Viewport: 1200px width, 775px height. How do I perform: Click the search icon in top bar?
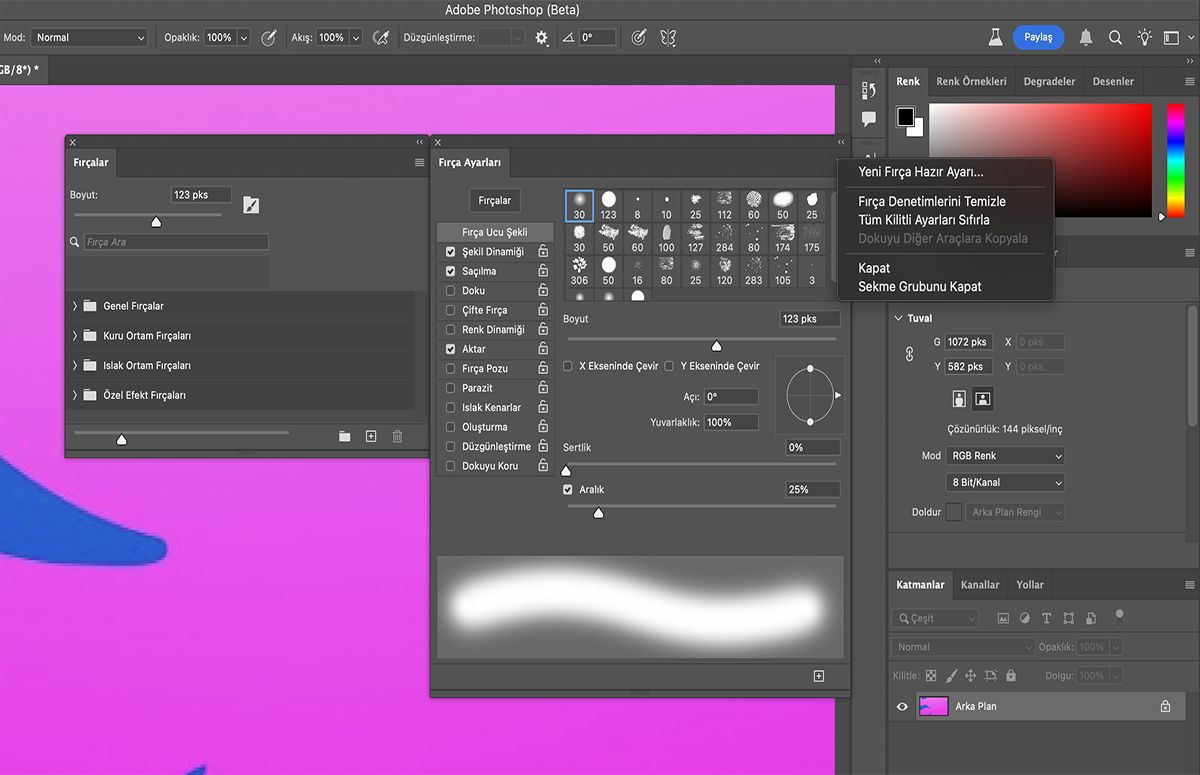[x=1115, y=37]
